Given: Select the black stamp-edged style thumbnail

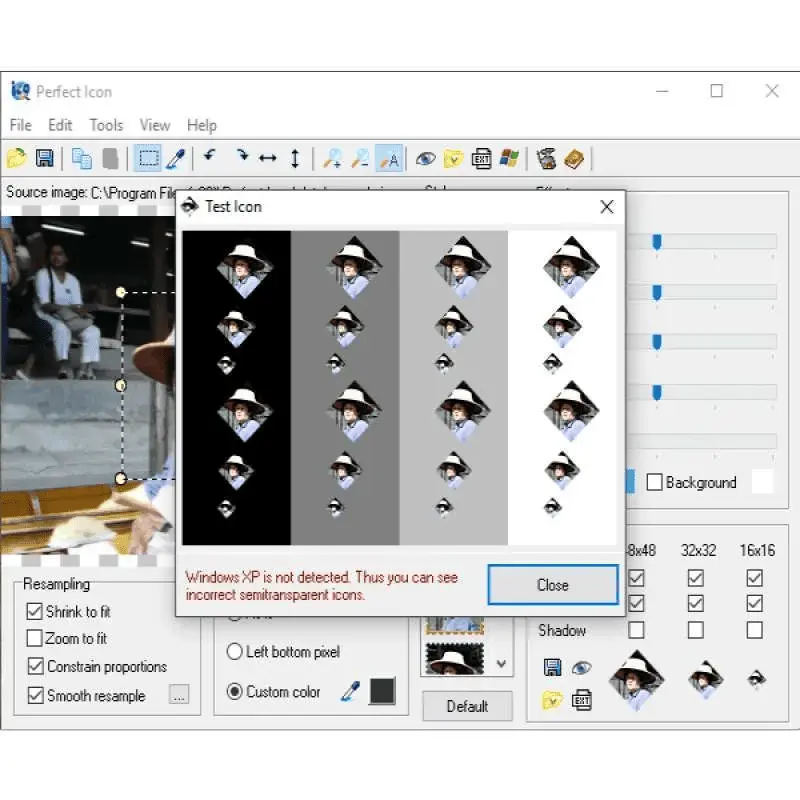Looking at the screenshot, I should 455,658.
